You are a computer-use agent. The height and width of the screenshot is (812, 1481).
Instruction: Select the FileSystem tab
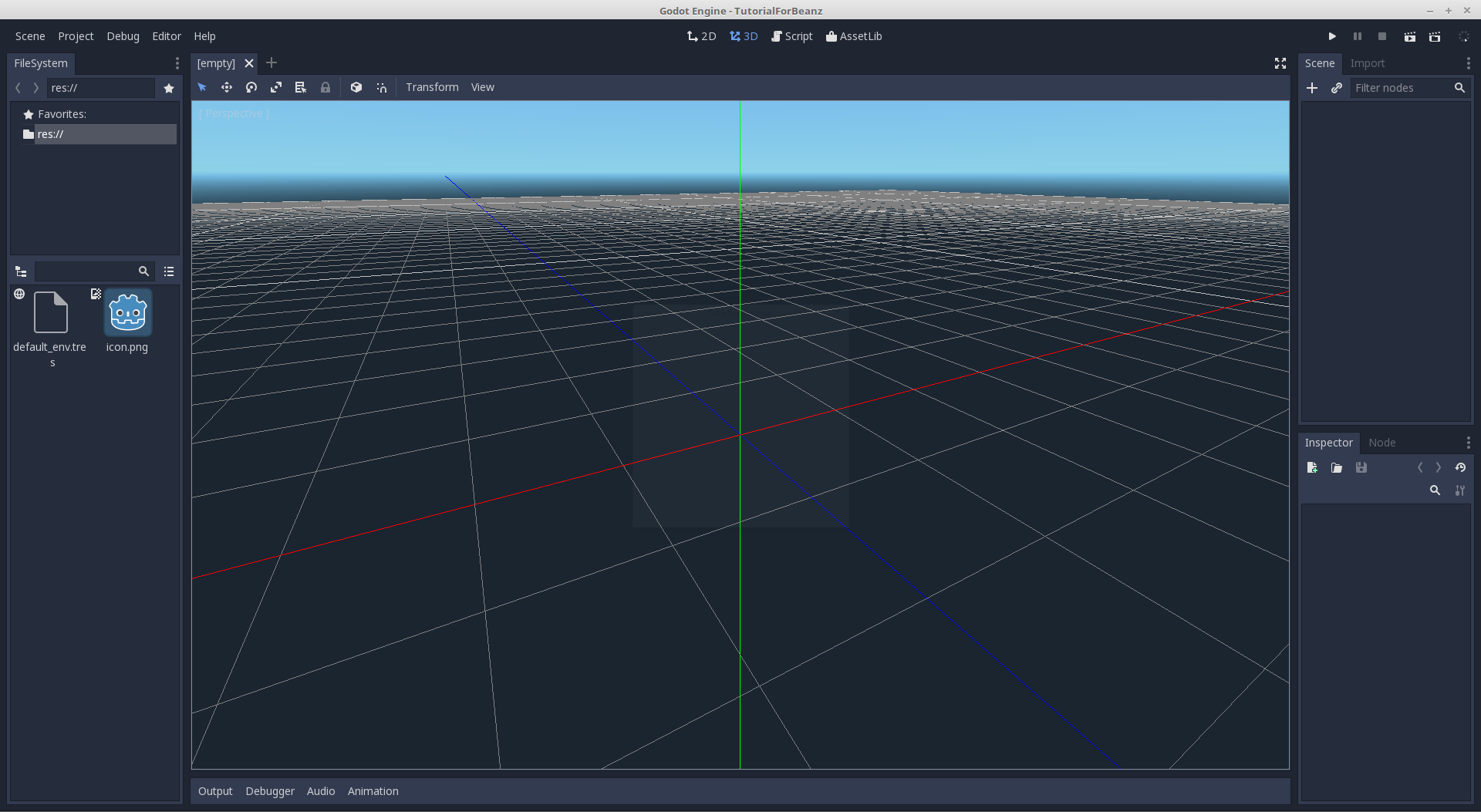(41, 63)
